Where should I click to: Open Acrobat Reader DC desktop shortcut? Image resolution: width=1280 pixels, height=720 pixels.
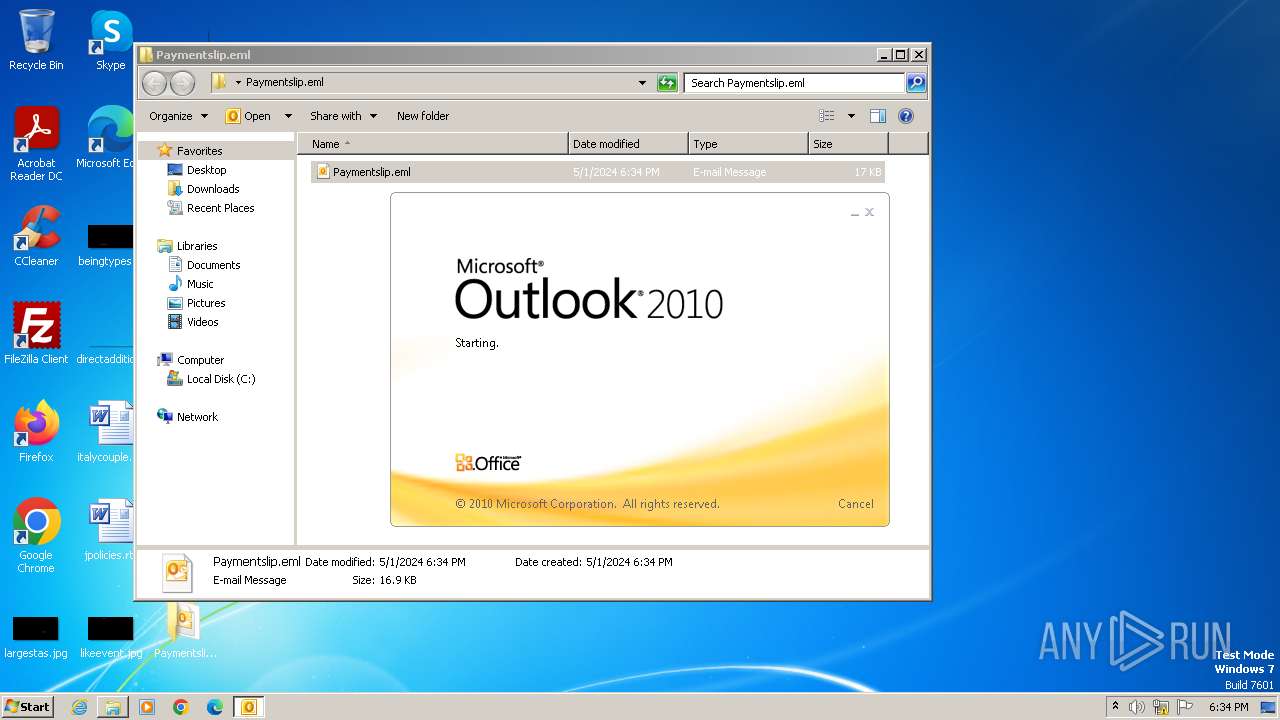click(x=36, y=144)
